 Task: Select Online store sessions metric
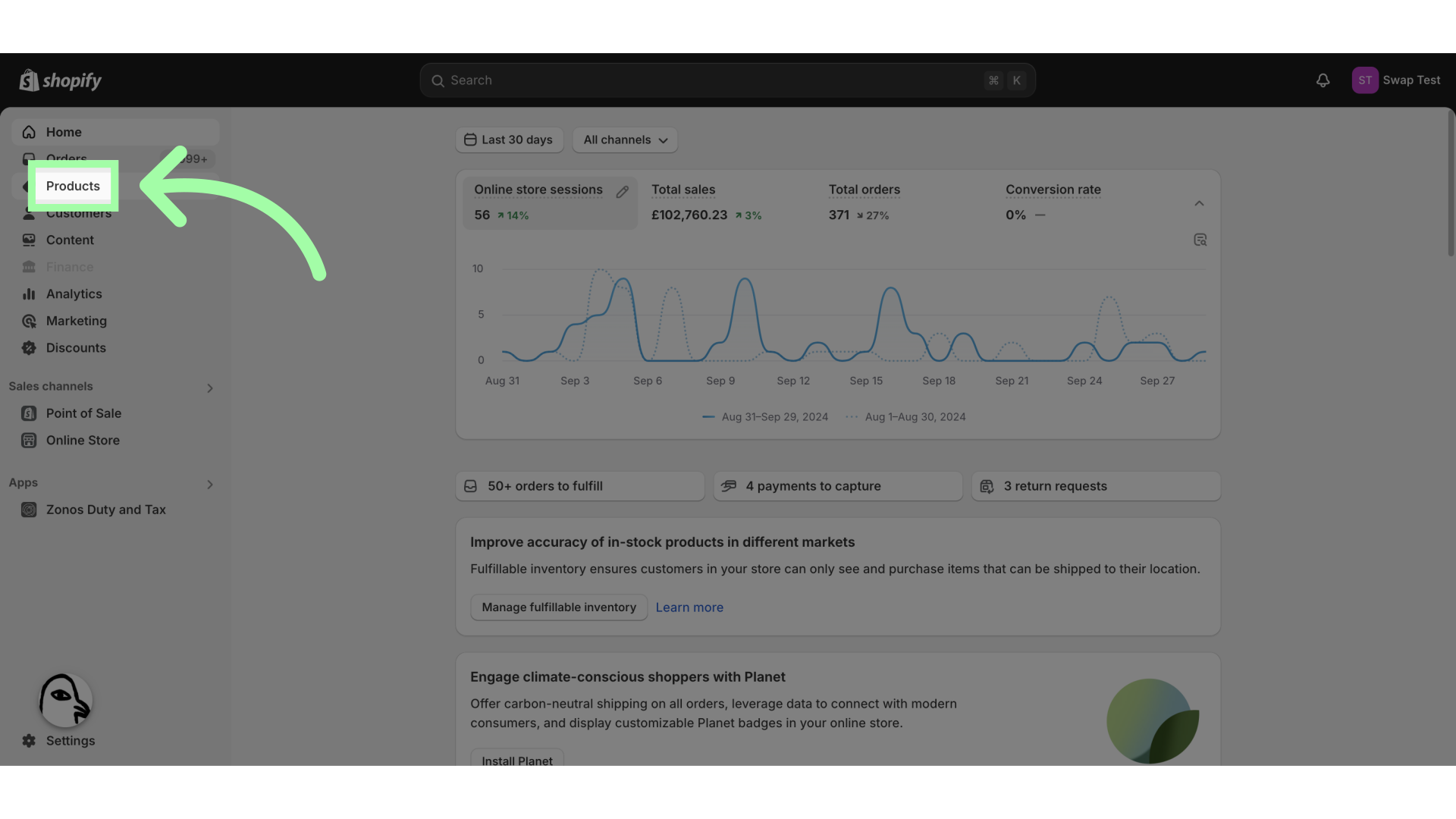tap(550, 203)
